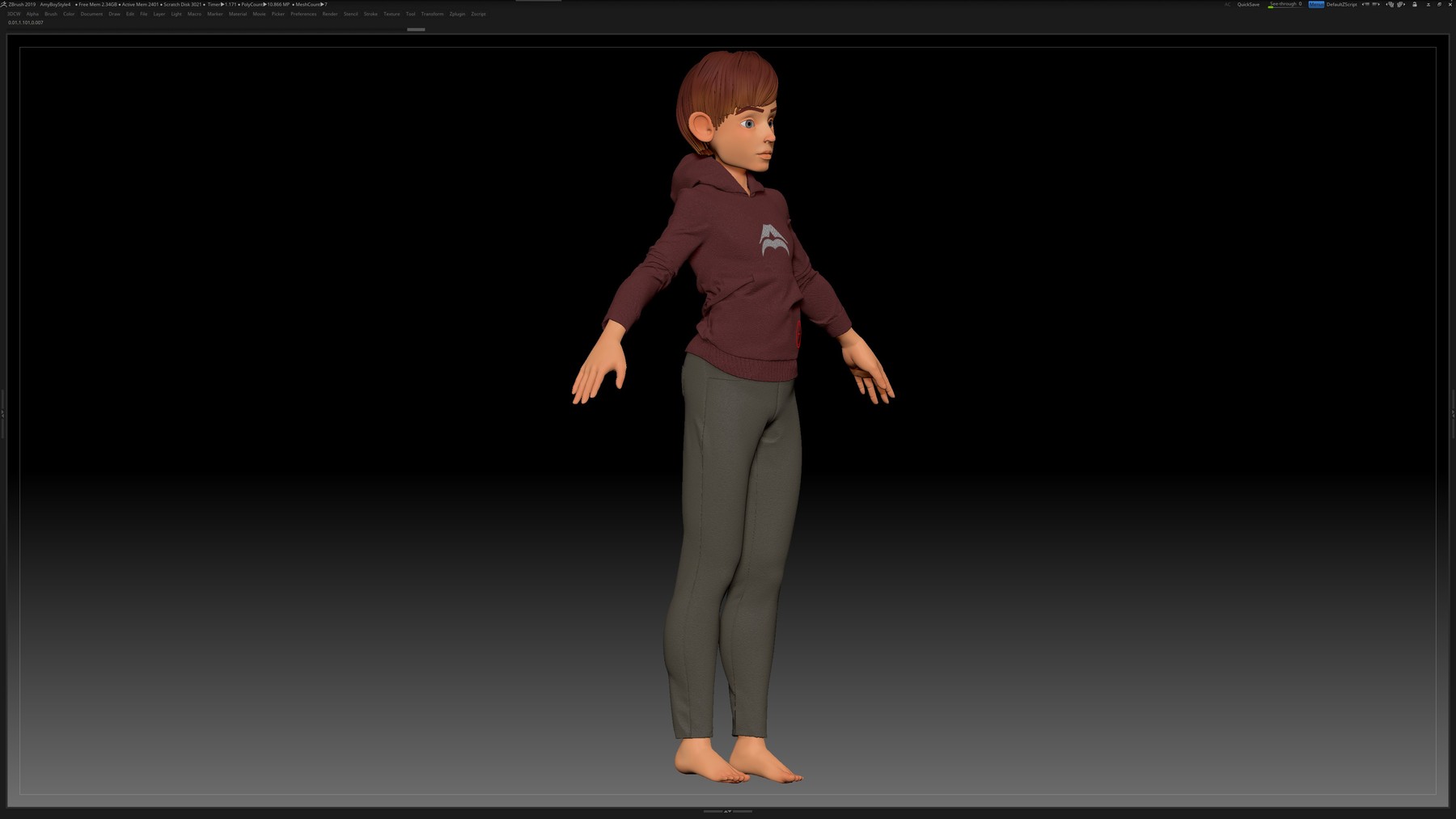Click the MeshCount readout in title bar
This screenshot has height=819, width=1456.
[x=310, y=4]
